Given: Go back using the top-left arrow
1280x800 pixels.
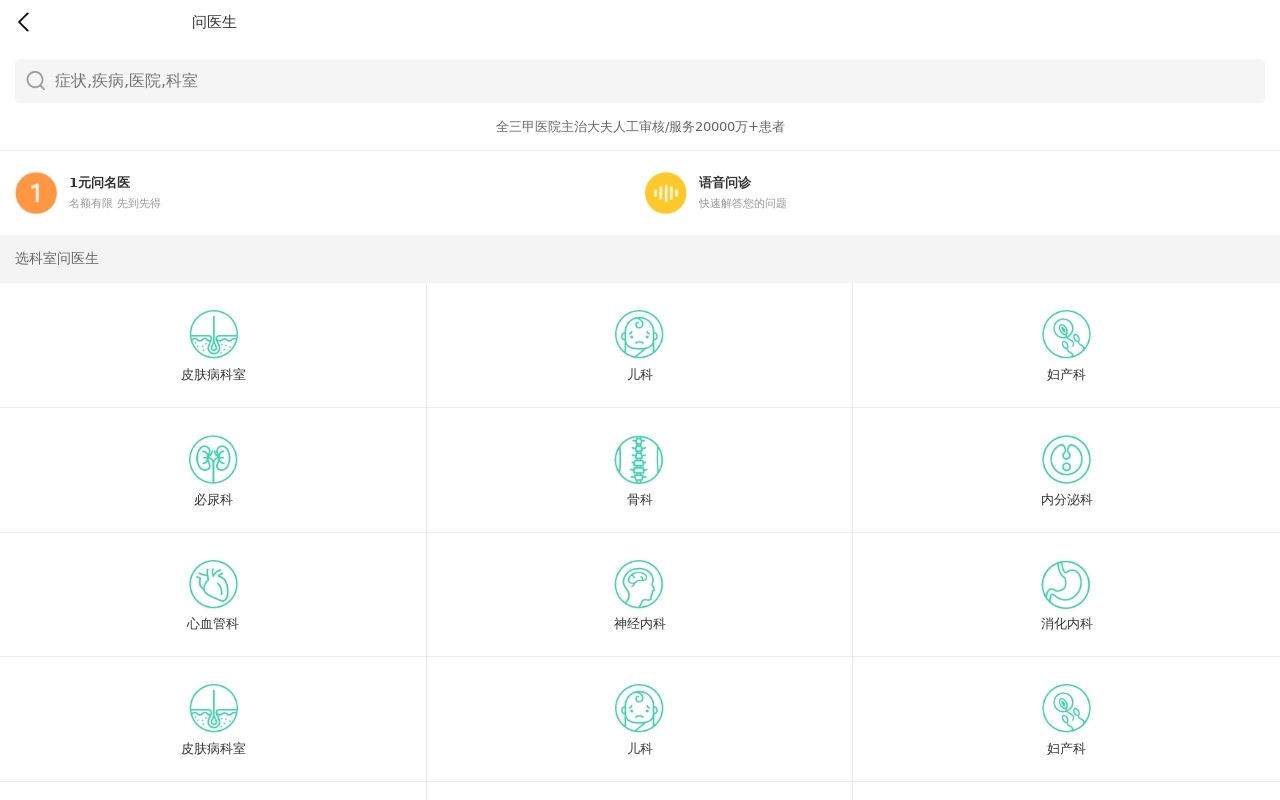Looking at the screenshot, I should coord(24,22).
